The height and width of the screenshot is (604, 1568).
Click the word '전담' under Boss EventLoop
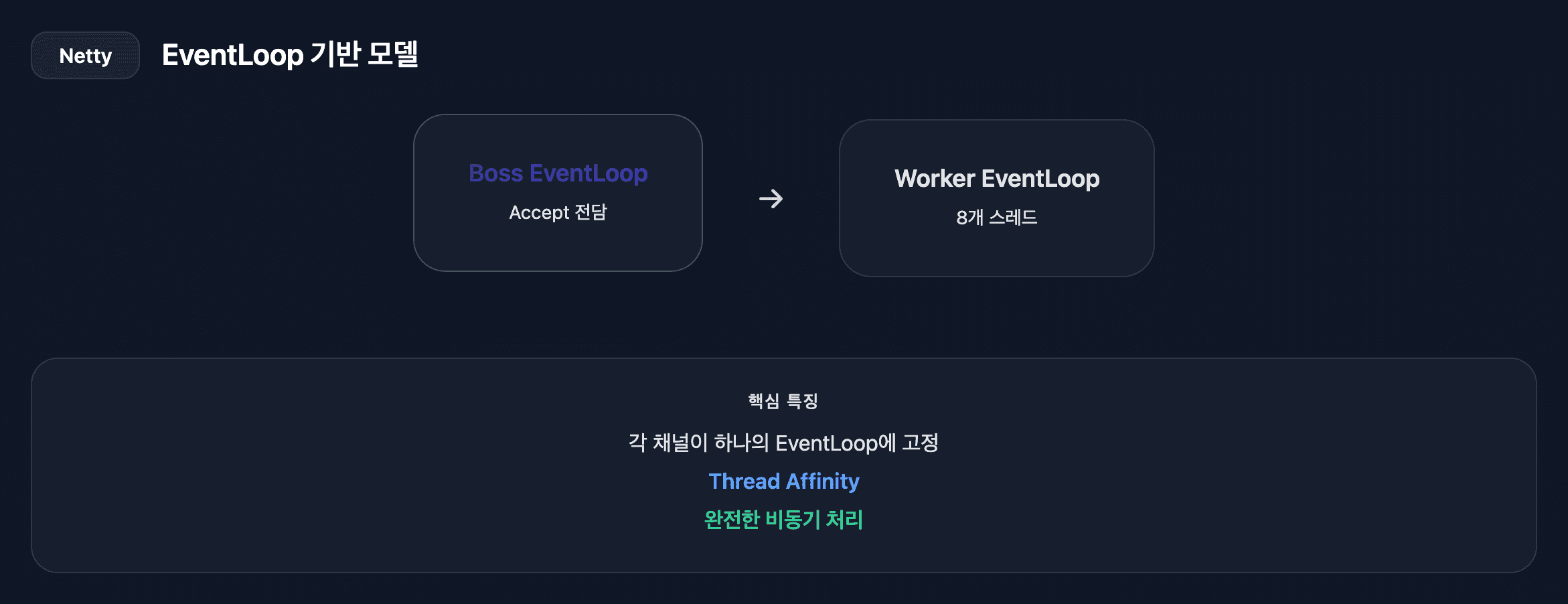pyautogui.click(x=591, y=212)
